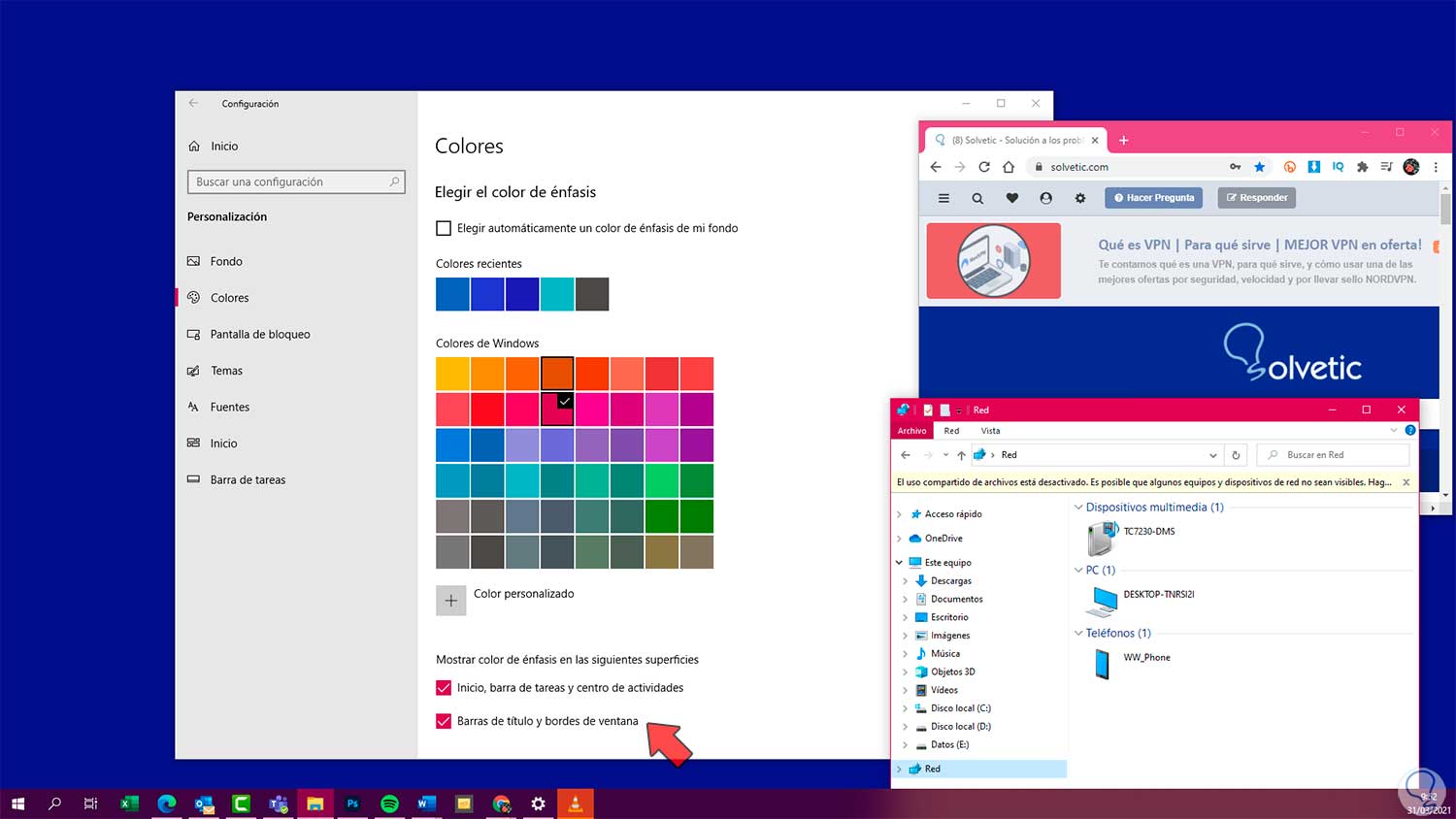Click the Solvetic search magnifier icon
The height and width of the screenshot is (819, 1456).
pyautogui.click(x=977, y=198)
